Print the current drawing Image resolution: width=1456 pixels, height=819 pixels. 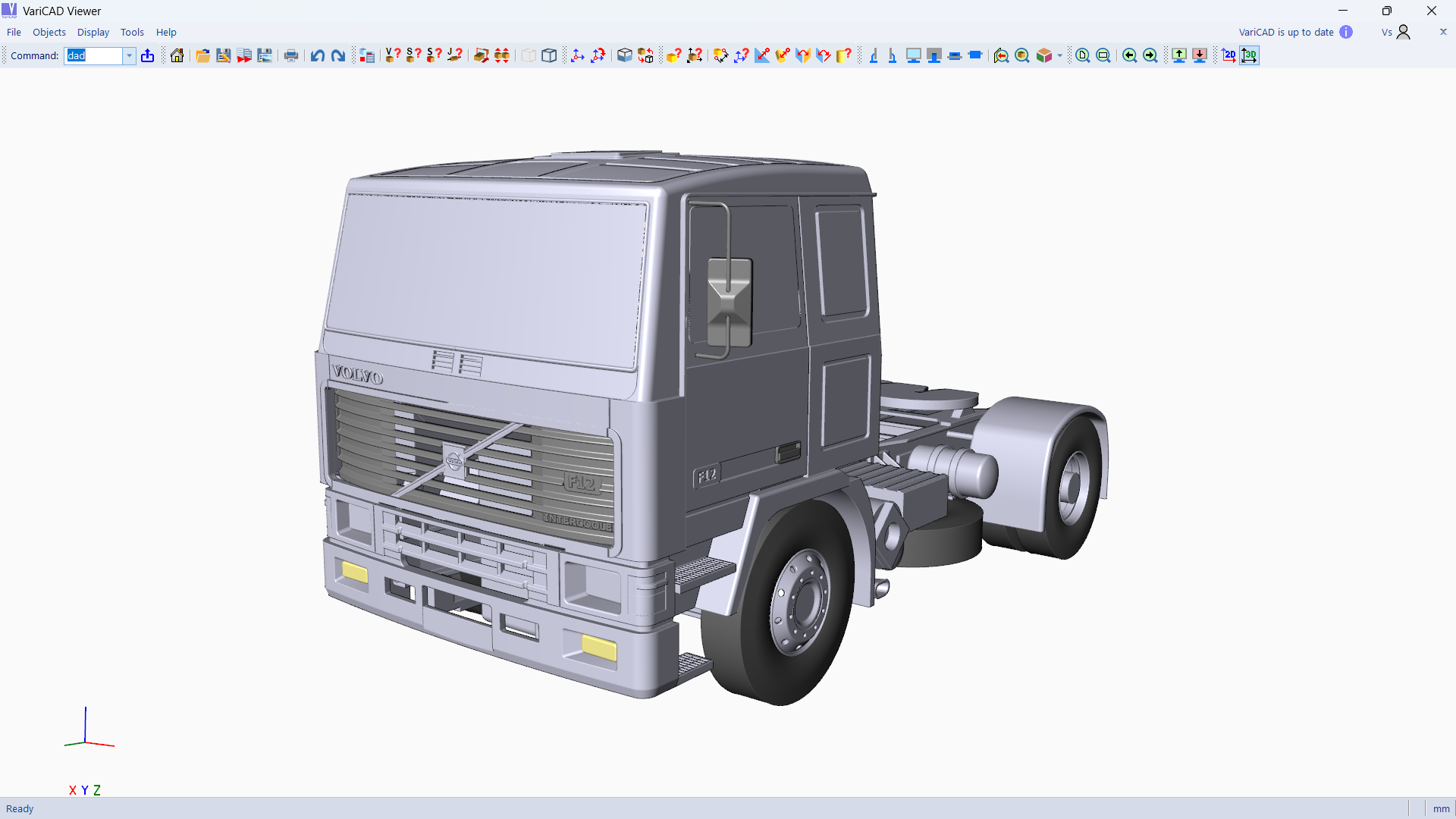point(291,55)
